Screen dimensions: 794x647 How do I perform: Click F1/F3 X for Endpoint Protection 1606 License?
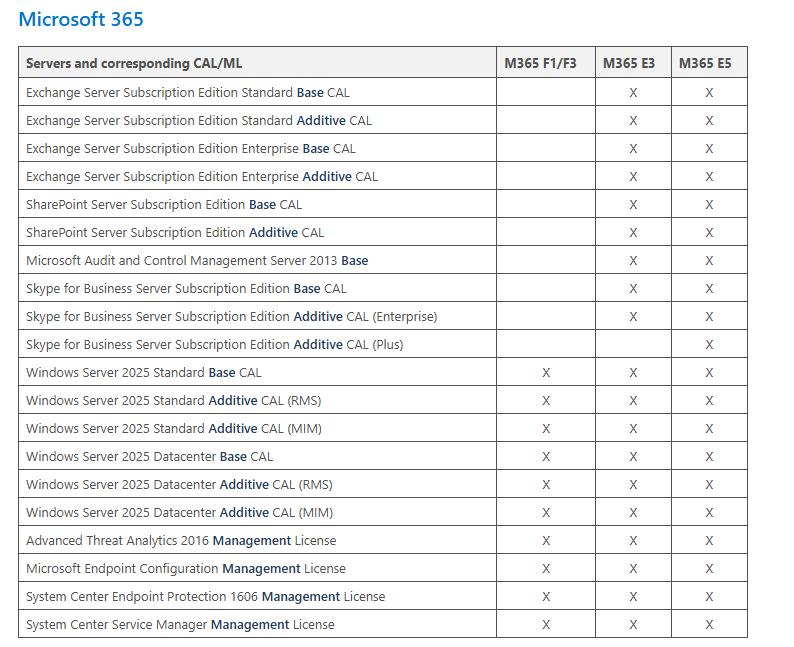tap(546, 597)
